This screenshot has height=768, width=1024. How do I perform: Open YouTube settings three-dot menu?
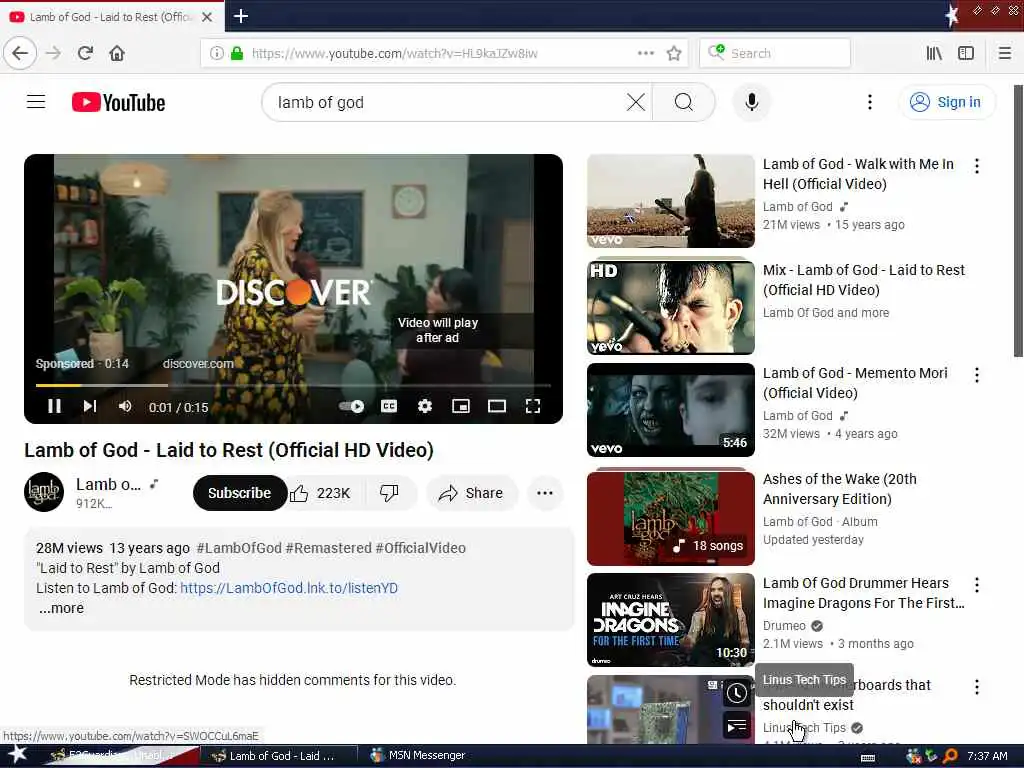click(x=869, y=102)
